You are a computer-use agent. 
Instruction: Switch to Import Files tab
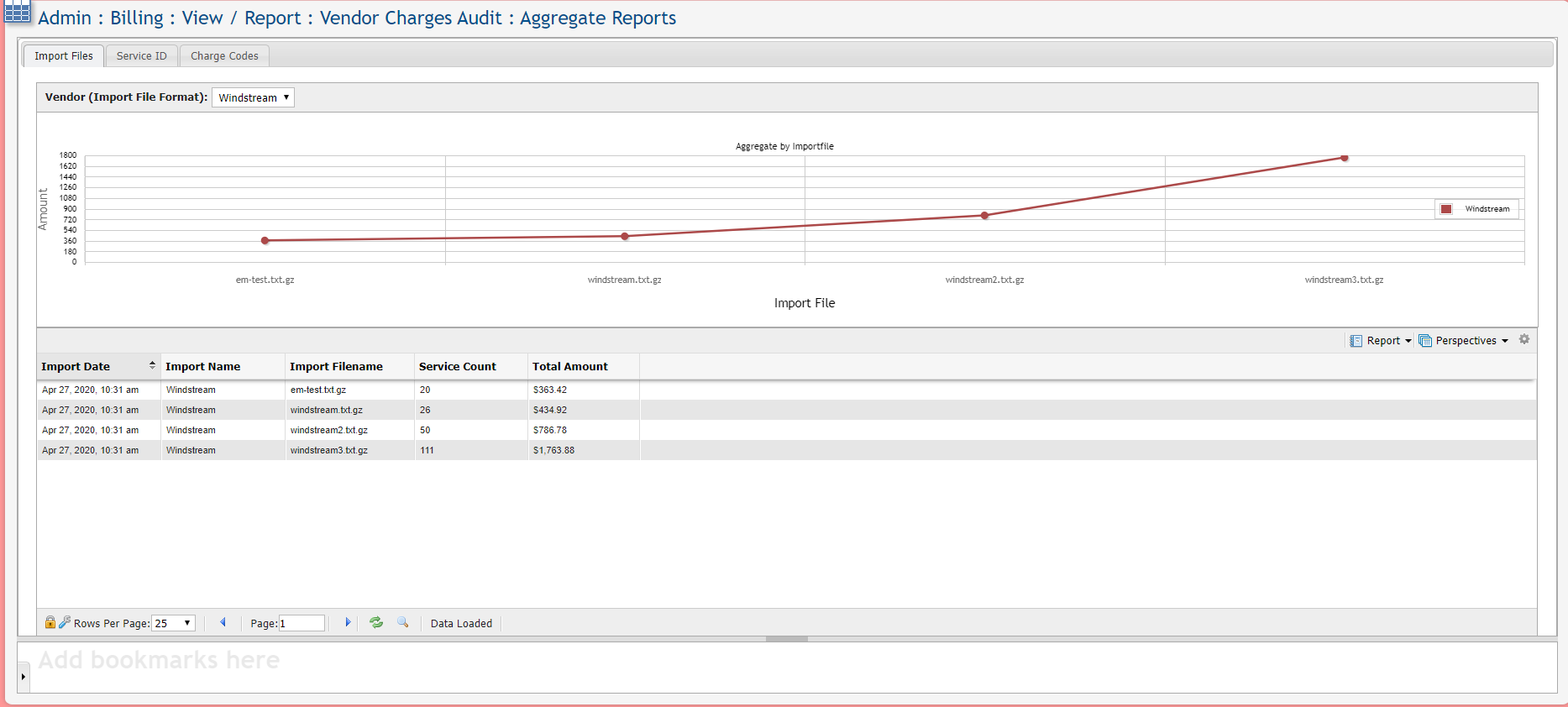(x=64, y=55)
